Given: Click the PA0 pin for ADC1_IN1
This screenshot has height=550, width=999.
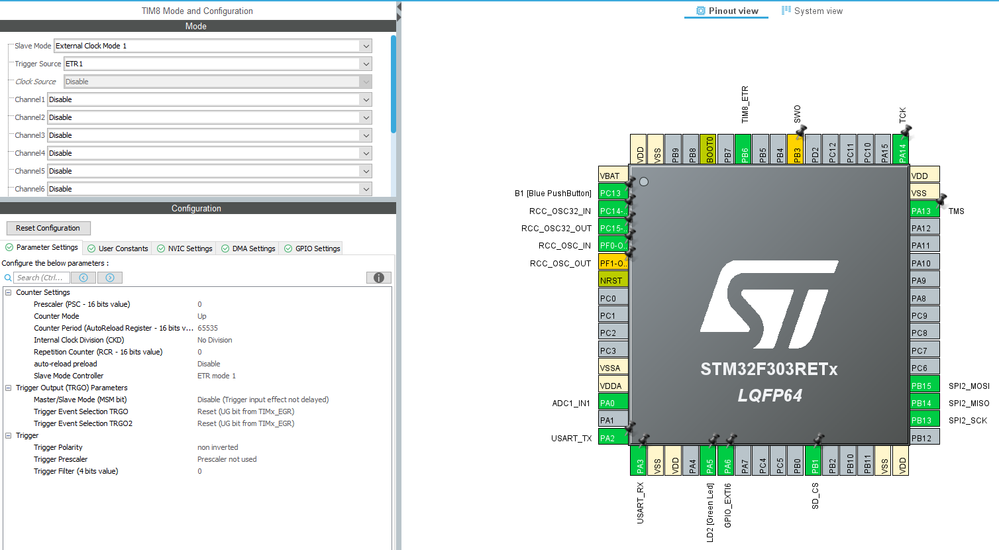Looking at the screenshot, I should click(x=612, y=403).
